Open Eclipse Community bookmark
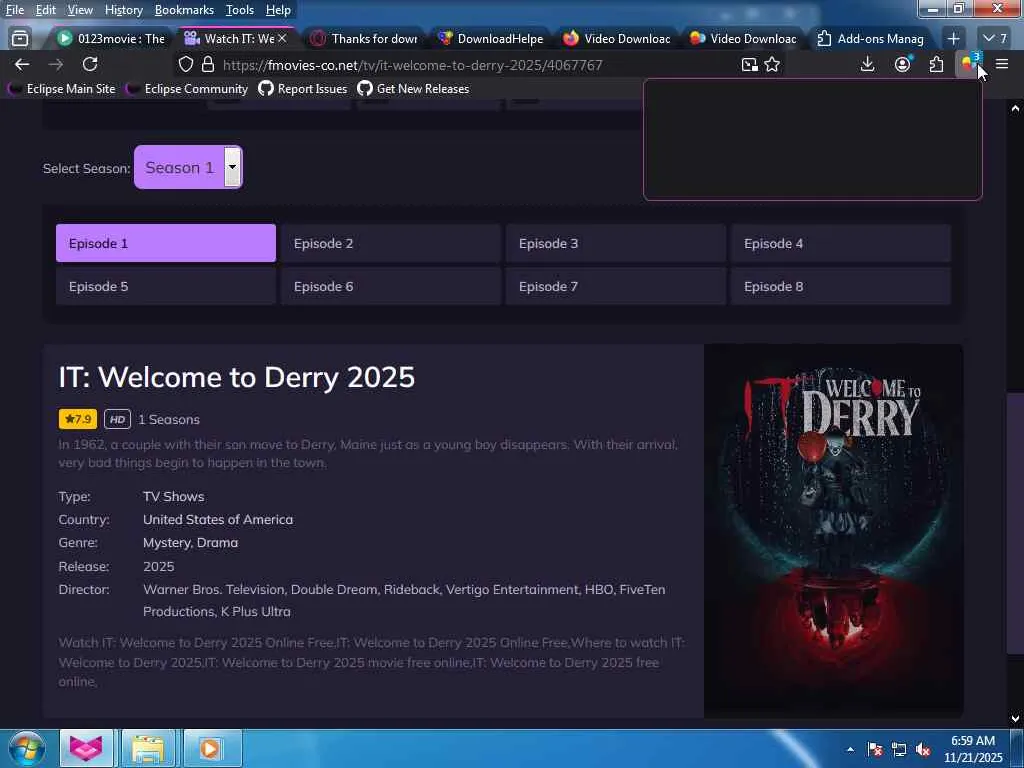 [x=187, y=88]
